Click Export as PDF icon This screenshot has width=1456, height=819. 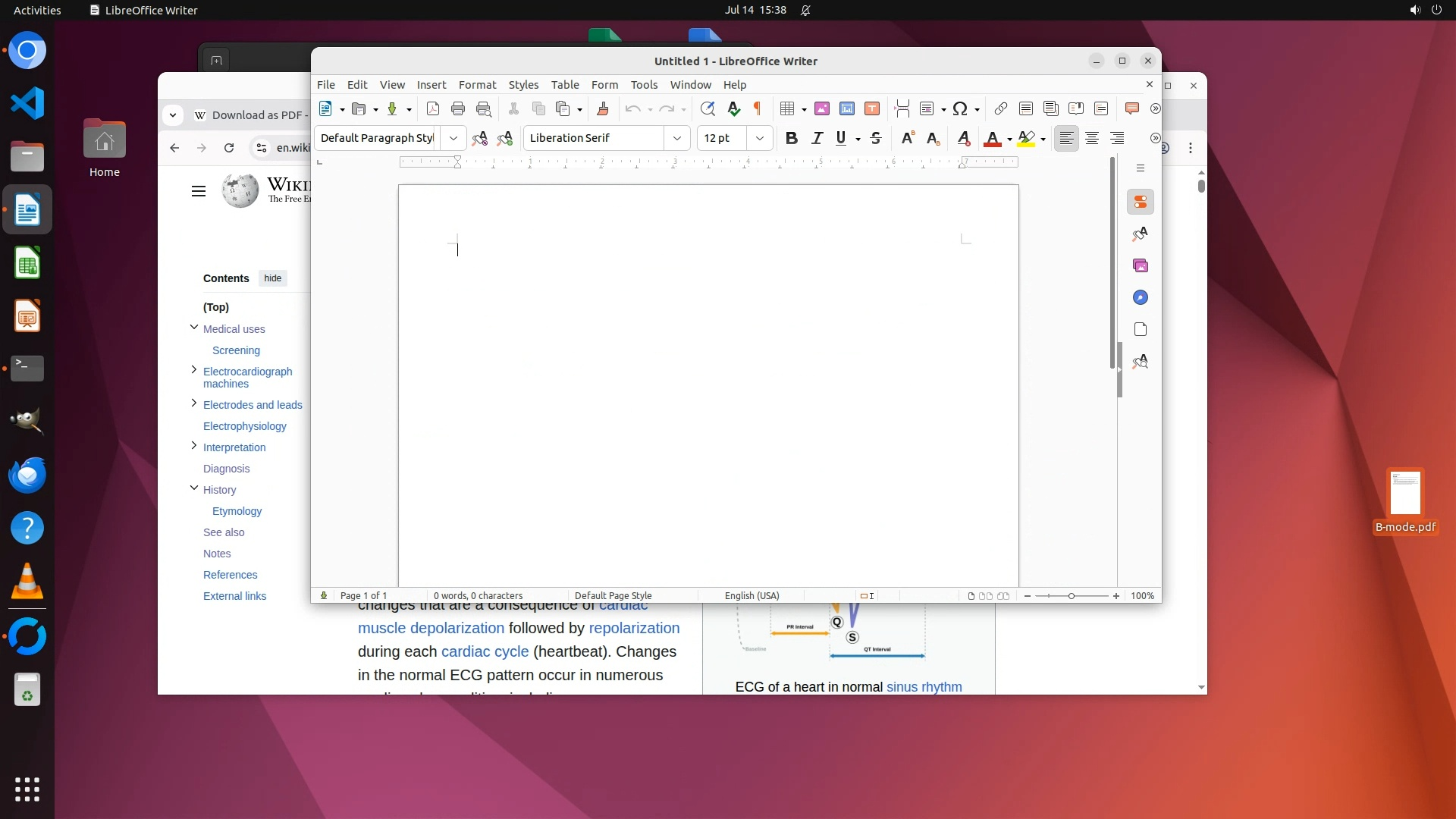point(433,109)
